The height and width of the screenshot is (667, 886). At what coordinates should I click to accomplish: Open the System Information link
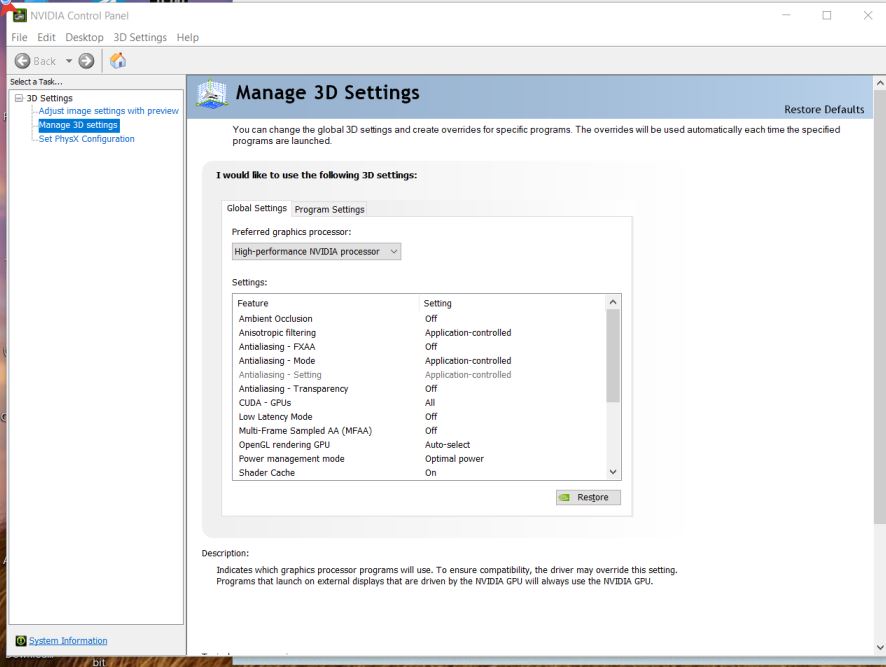(x=68, y=640)
